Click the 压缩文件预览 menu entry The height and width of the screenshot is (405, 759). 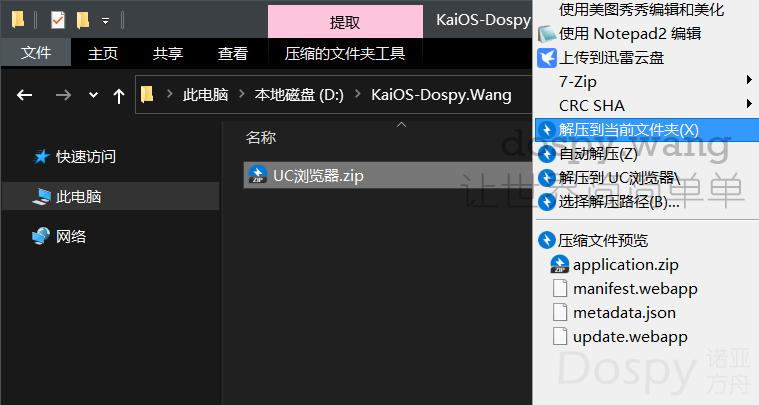point(603,240)
